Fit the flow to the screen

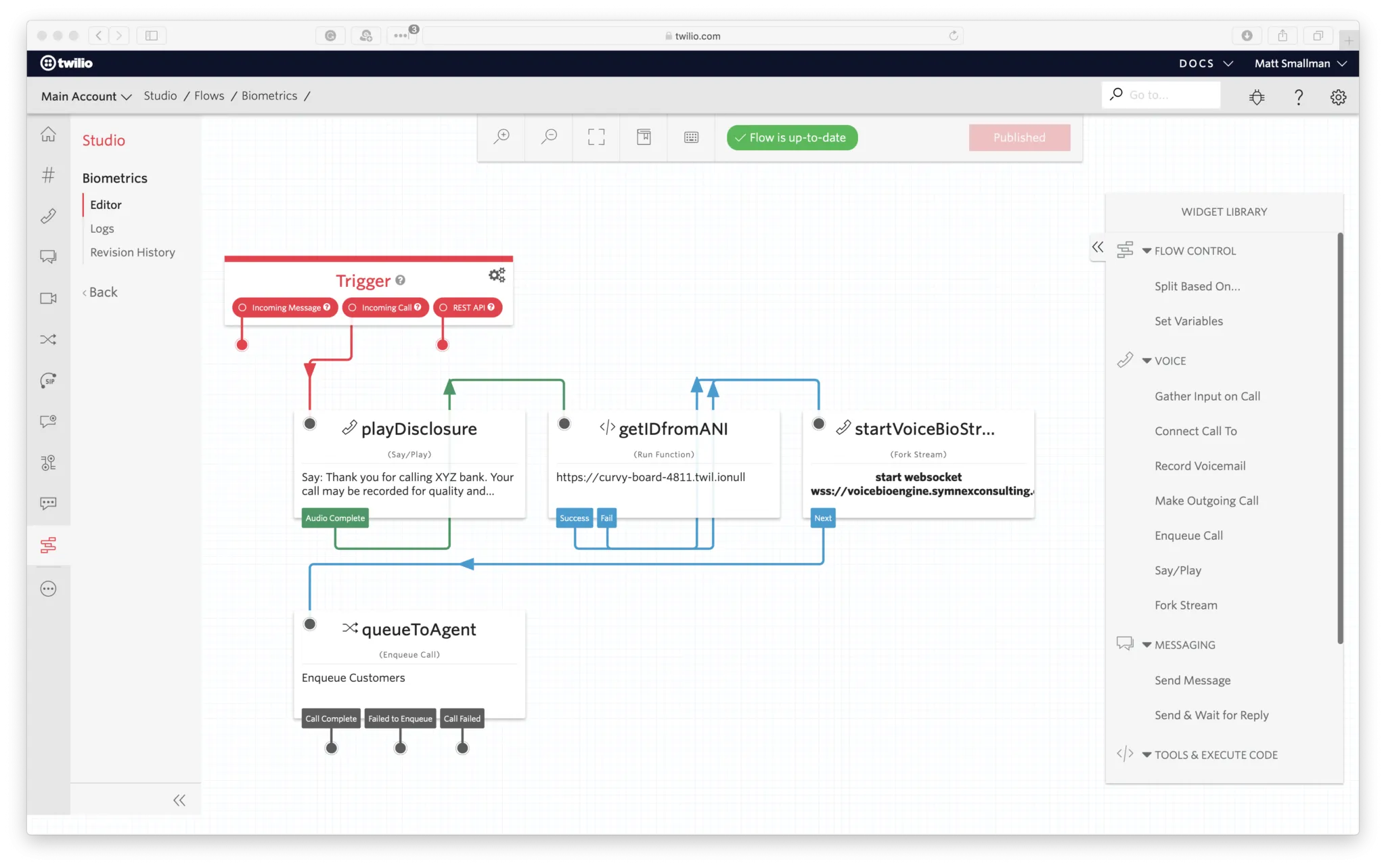(596, 137)
